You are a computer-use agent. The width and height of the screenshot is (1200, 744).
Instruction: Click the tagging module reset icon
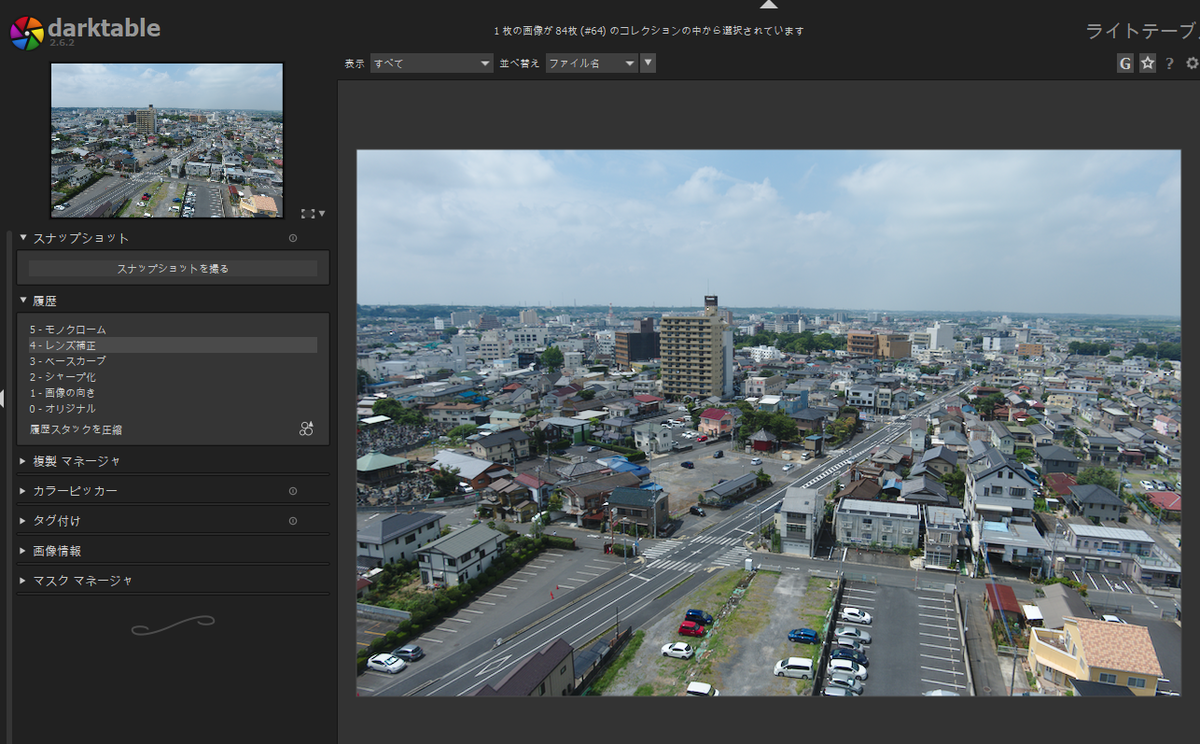[293, 521]
